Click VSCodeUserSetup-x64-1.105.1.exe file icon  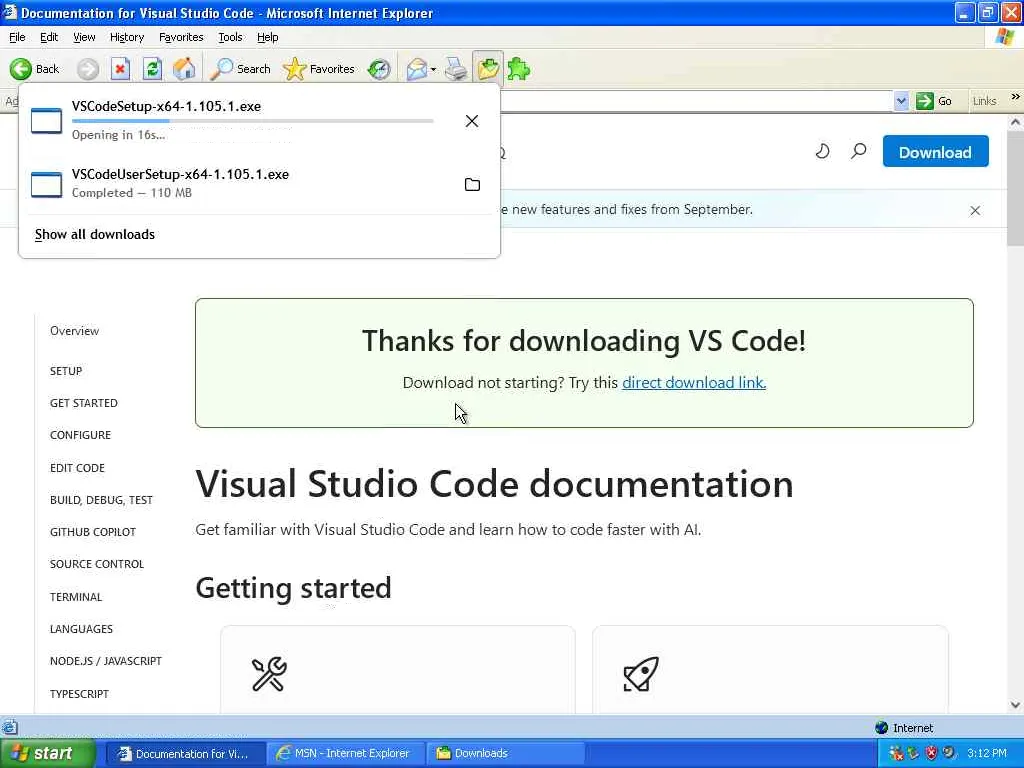(46, 184)
